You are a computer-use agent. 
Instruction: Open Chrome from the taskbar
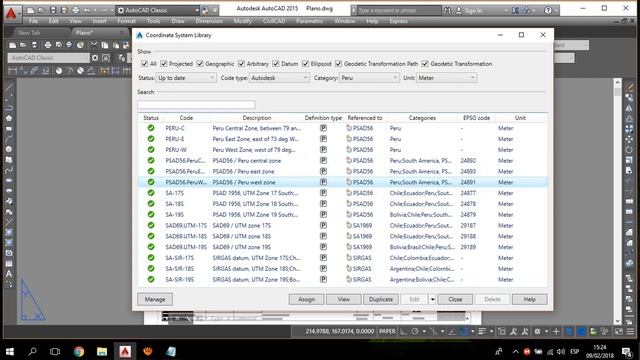point(79,351)
